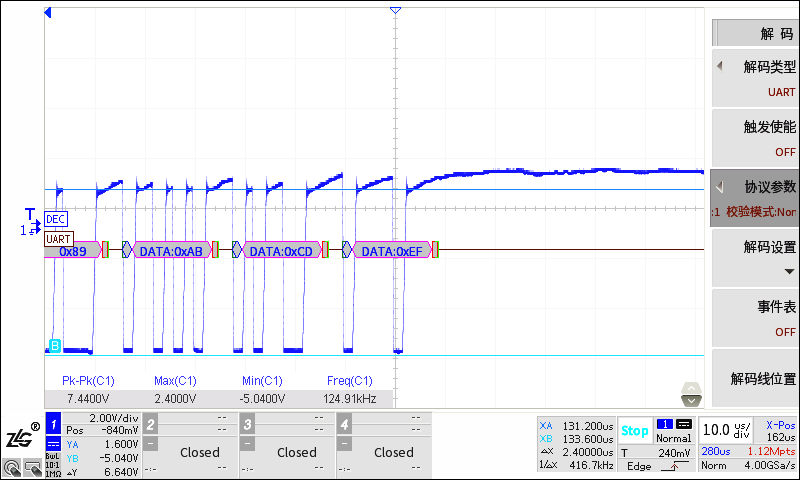Tap the Edge trigger type row
Screen dimensions: 800x480
656,466
